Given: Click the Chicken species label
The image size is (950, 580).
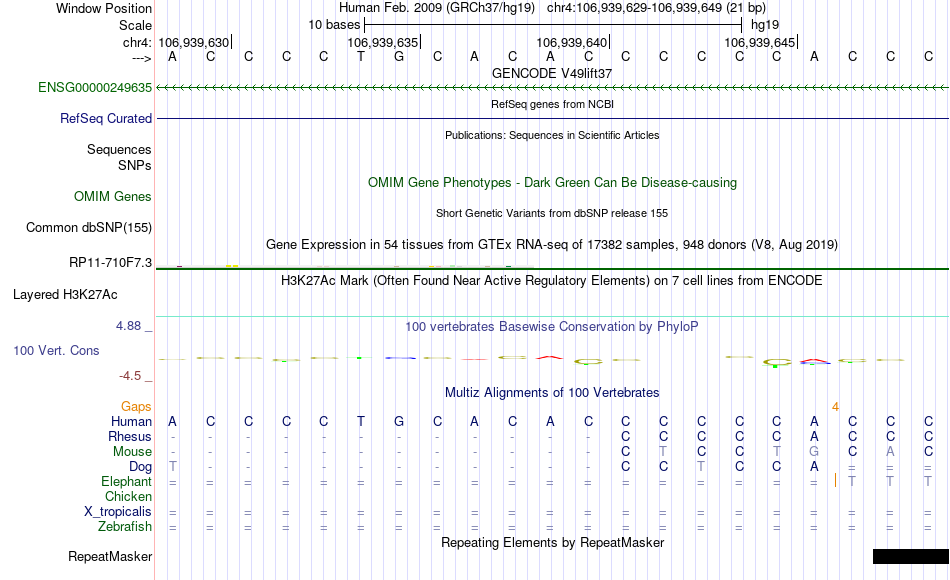Looking at the screenshot, I should point(128,496).
